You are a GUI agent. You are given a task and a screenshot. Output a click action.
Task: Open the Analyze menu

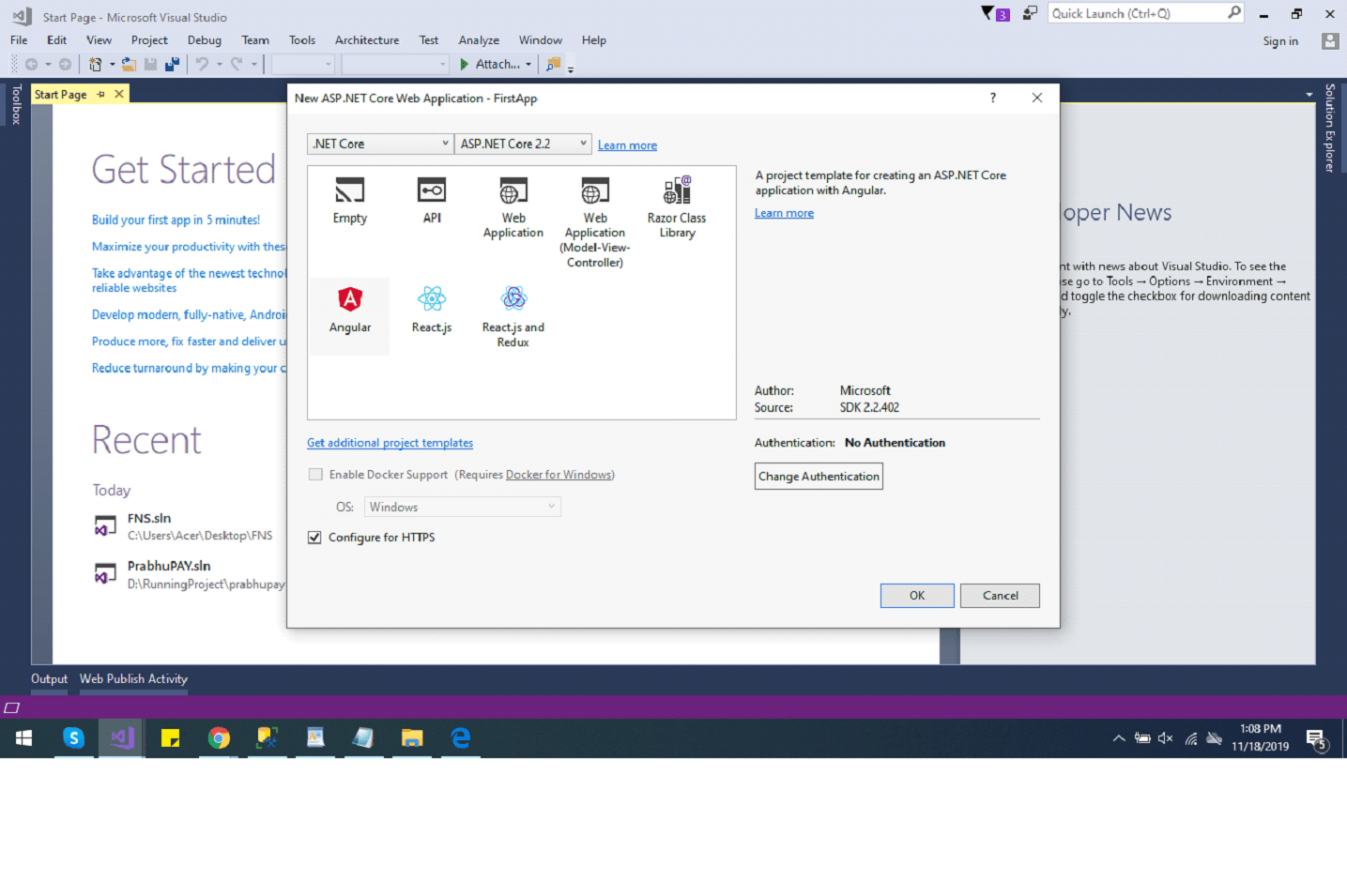click(479, 40)
